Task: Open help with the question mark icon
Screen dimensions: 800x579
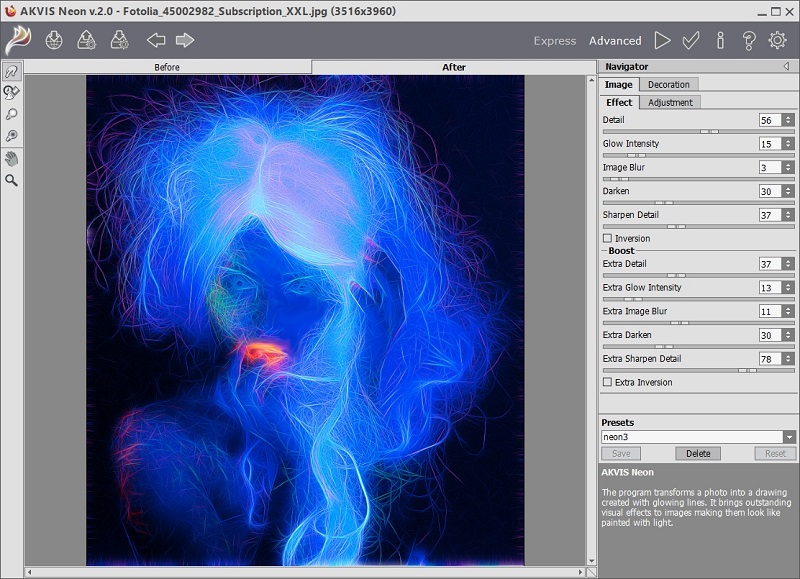Action: point(749,41)
